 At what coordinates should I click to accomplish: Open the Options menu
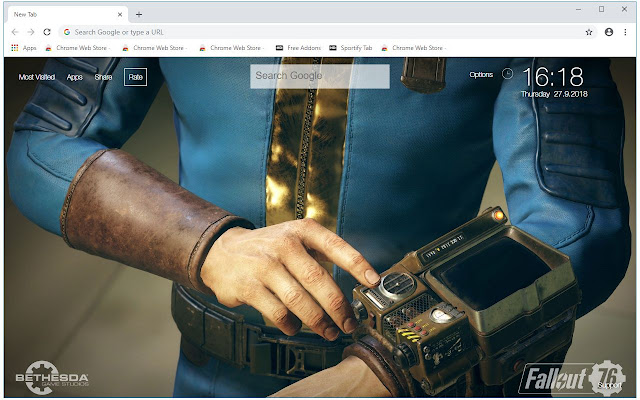pos(481,75)
